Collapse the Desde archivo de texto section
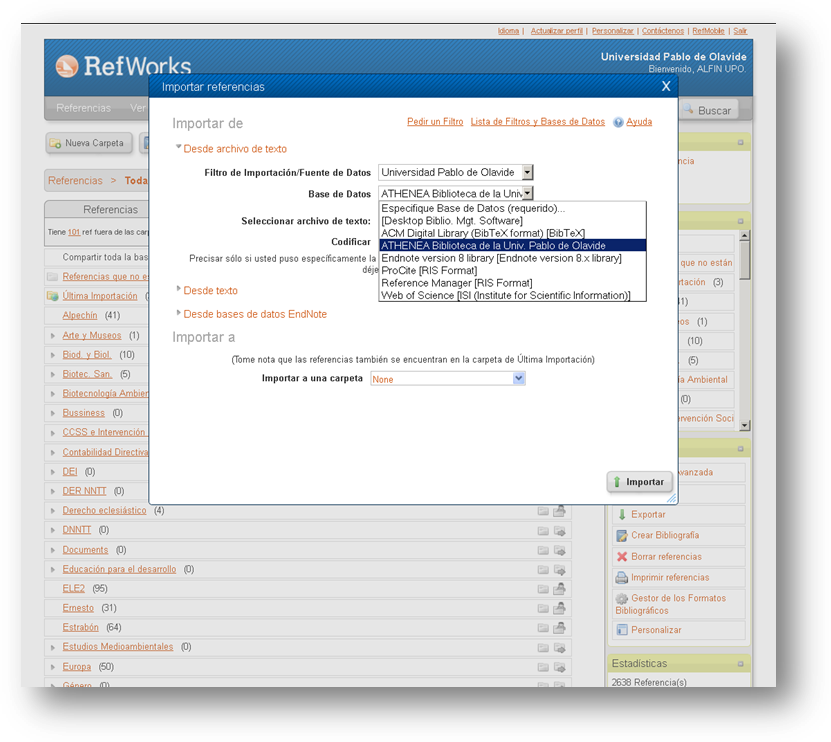 179,148
